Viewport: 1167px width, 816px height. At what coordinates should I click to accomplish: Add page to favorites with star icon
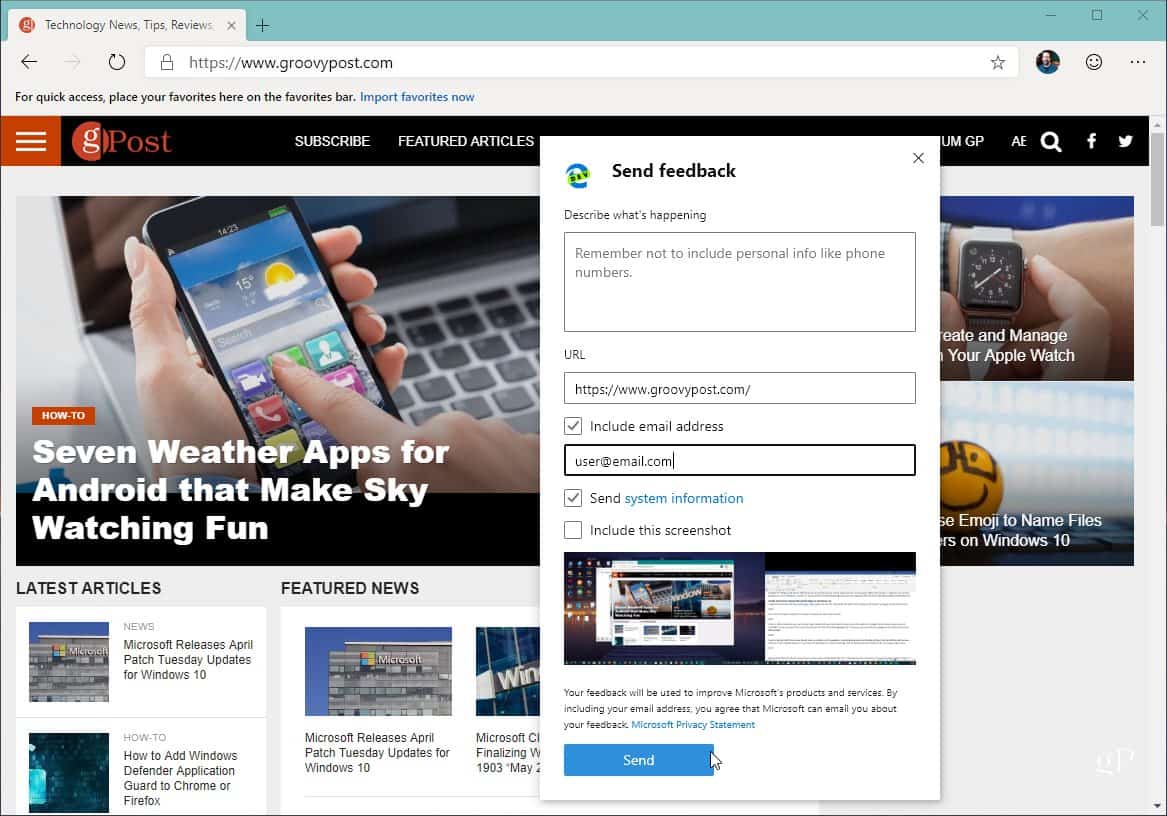(997, 63)
